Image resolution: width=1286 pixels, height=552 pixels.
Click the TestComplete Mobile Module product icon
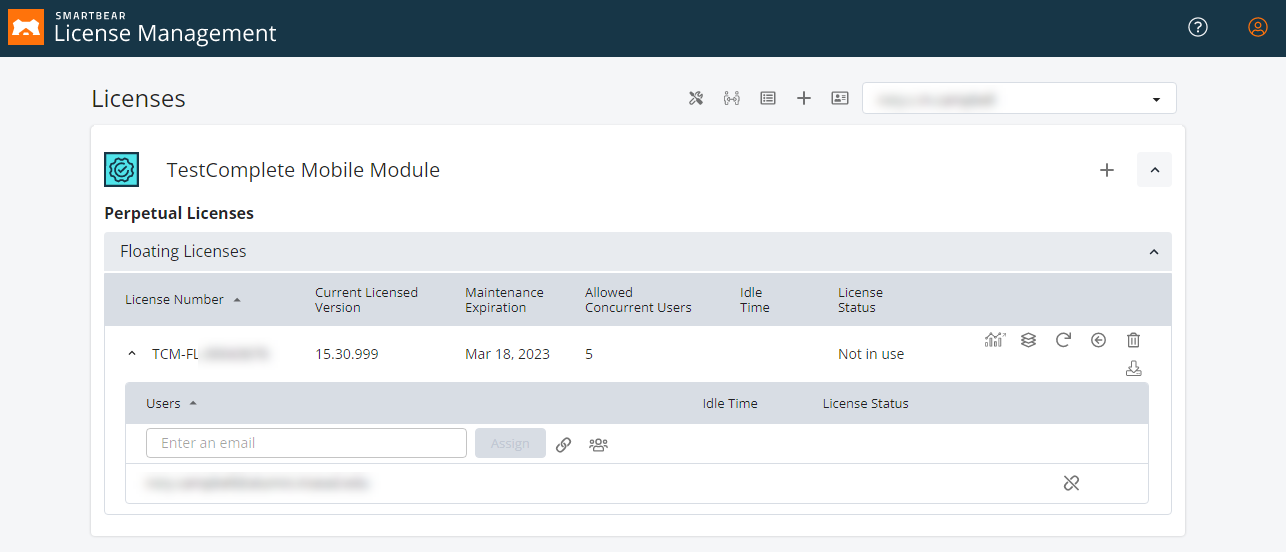(x=122, y=170)
